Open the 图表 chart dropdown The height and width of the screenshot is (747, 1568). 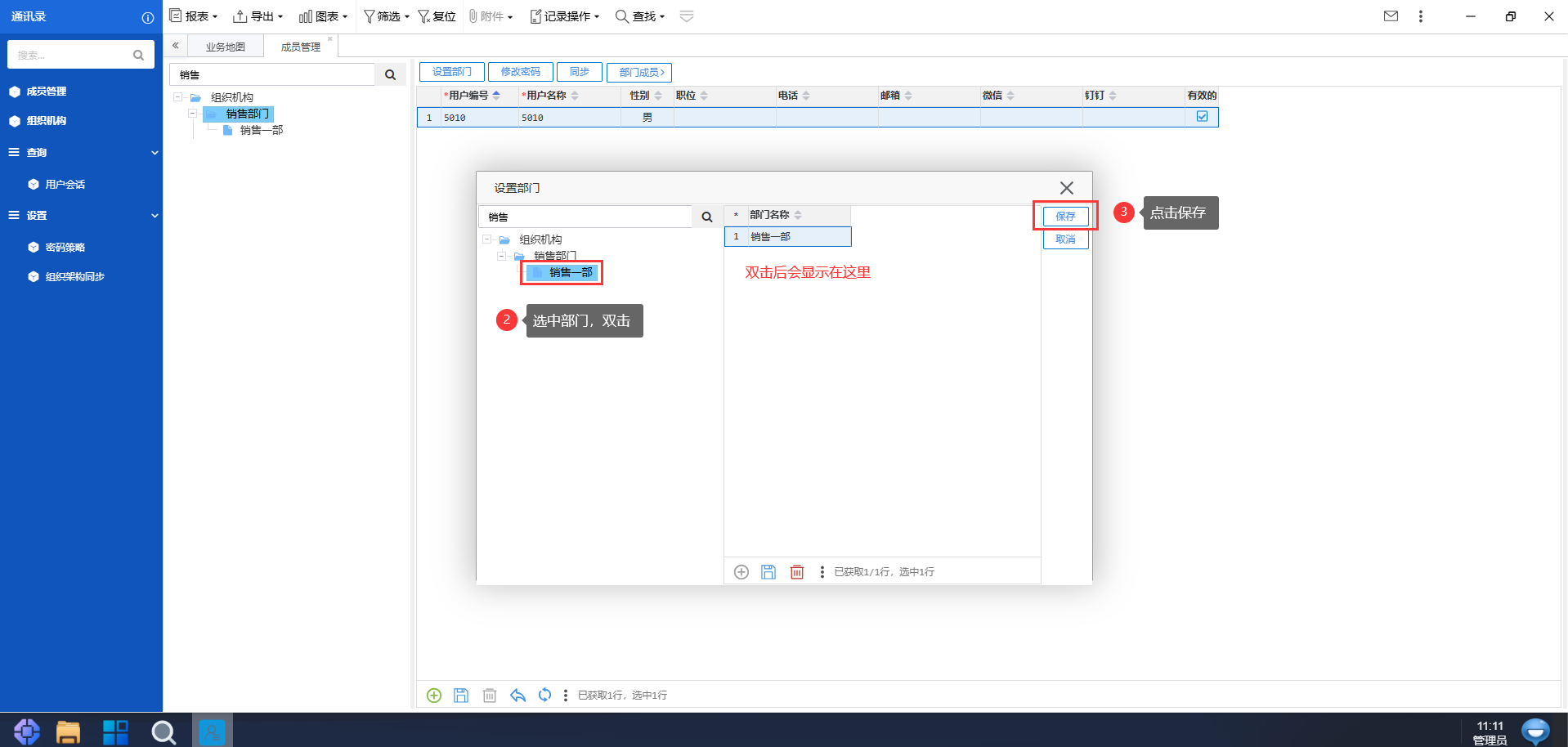324,16
